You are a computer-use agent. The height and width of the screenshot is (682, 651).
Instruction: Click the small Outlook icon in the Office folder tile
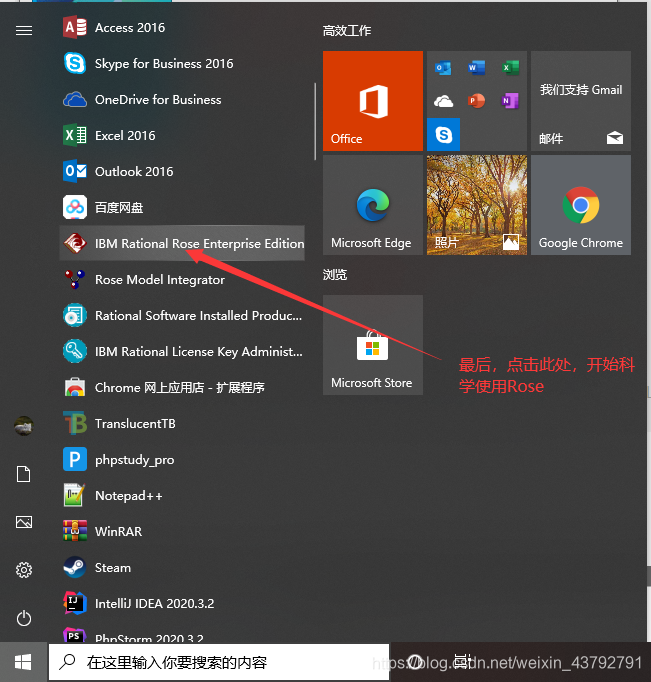click(443, 68)
